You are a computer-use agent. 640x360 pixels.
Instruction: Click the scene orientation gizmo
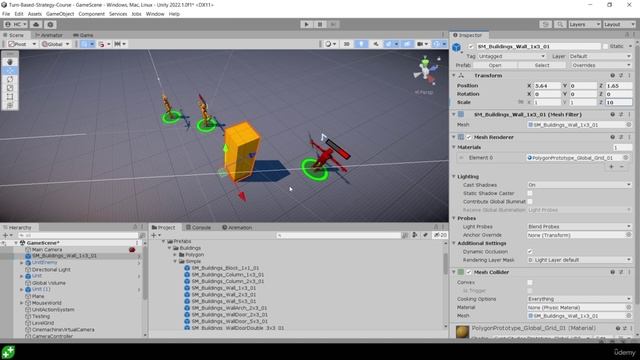(x=425, y=72)
